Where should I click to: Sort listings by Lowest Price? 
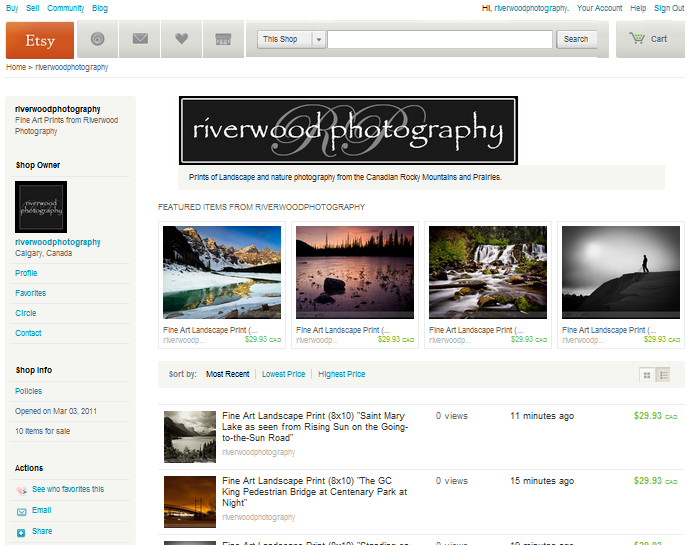(x=283, y=374)
